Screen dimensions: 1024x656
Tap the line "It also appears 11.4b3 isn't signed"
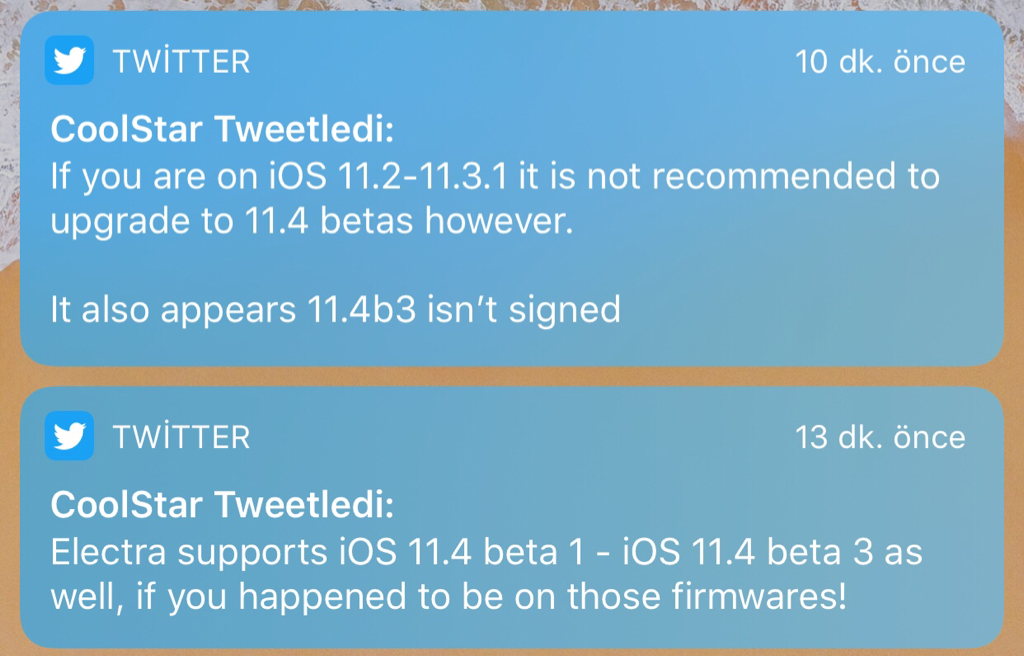click(x=335, y=310)
